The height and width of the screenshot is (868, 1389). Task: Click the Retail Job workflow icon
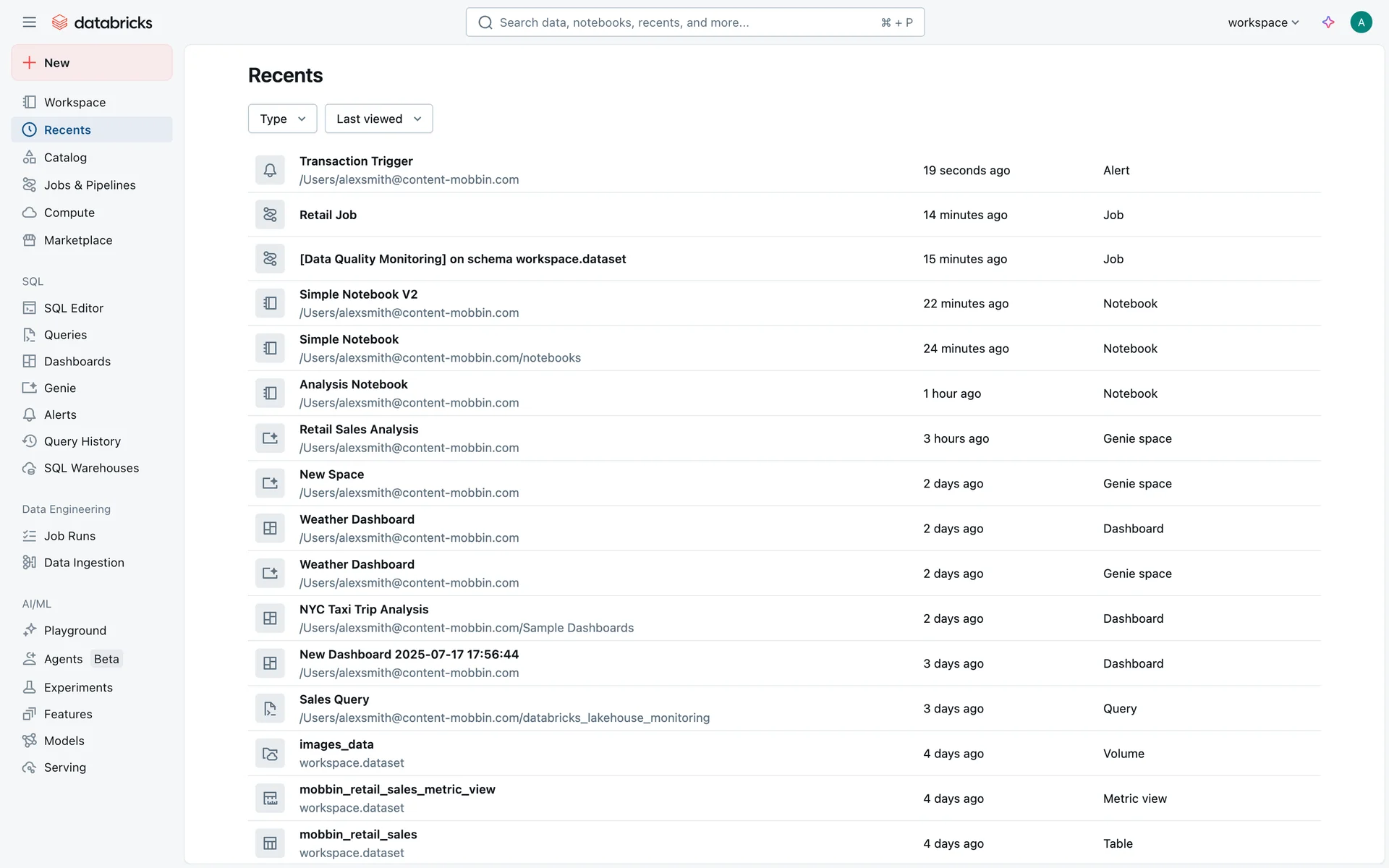pyautogui.click(x=270, y=215)
